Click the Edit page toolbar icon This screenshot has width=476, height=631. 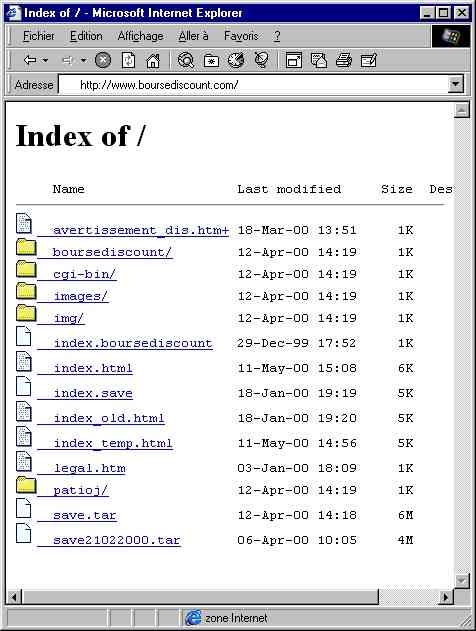tap(369, 60)
